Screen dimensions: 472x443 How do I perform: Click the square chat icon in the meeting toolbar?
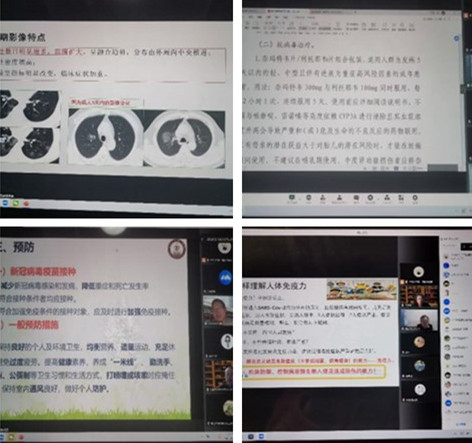point(356,198)
